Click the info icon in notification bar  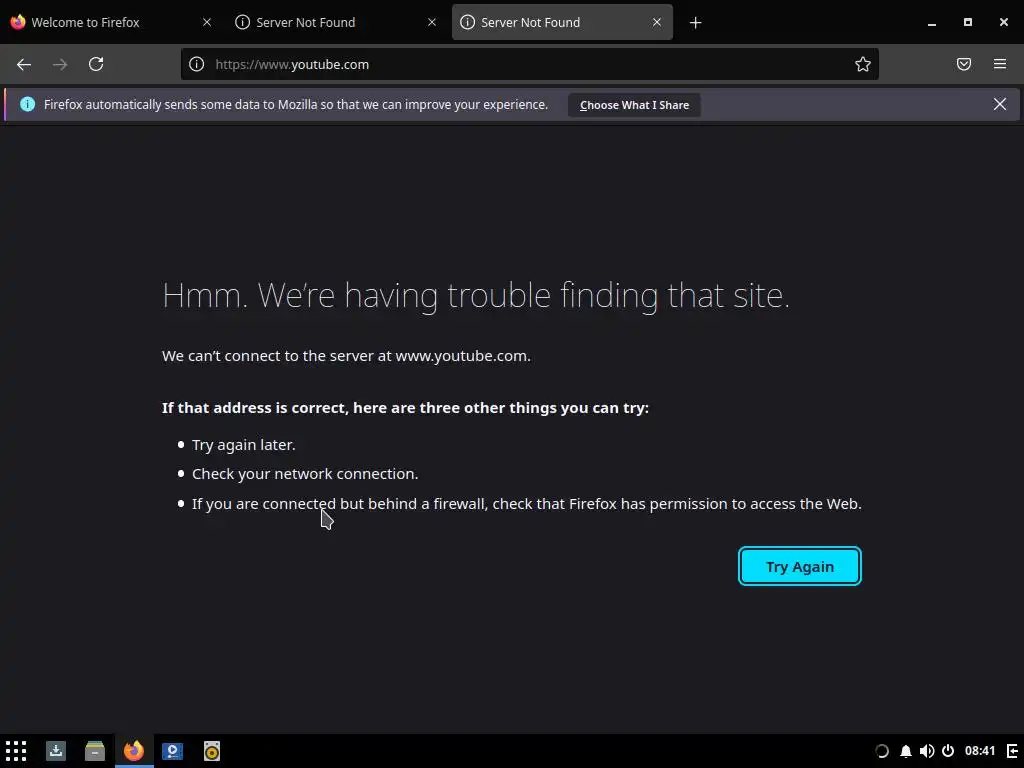tap(27, 104)
